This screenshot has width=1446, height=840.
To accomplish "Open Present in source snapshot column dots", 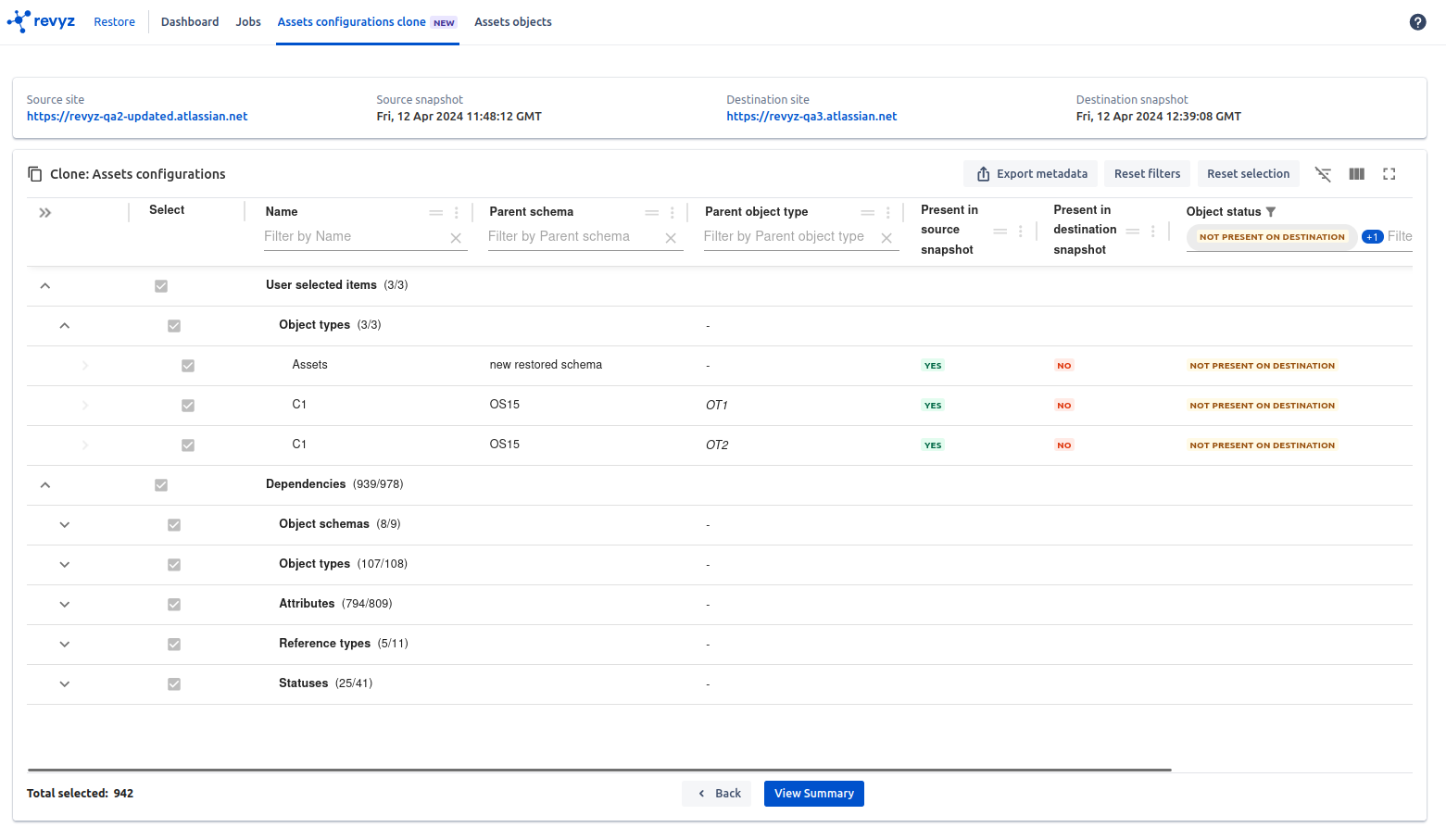I will click(x=1021, y=231).
